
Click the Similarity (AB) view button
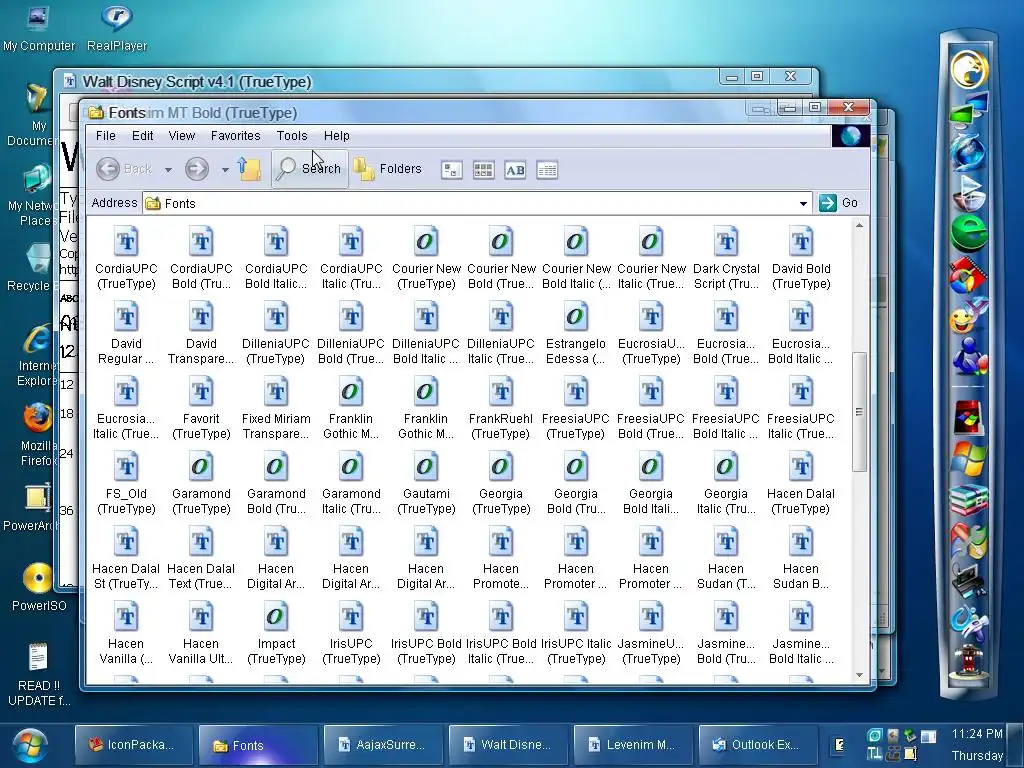point(515,170)
